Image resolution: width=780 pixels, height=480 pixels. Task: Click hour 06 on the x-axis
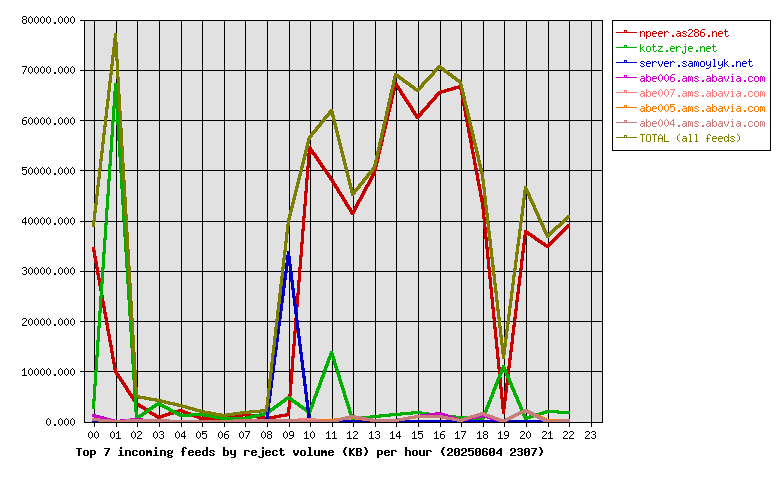(x=223, y=435)
